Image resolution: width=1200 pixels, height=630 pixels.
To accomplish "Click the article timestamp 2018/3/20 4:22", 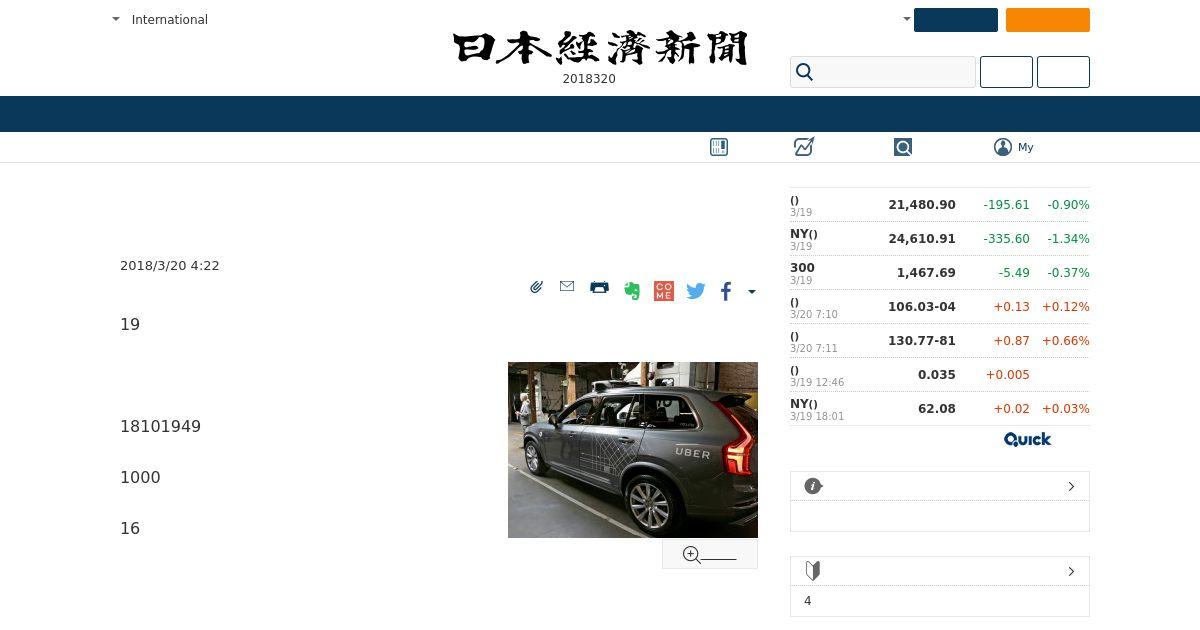I will coord(170,265).
